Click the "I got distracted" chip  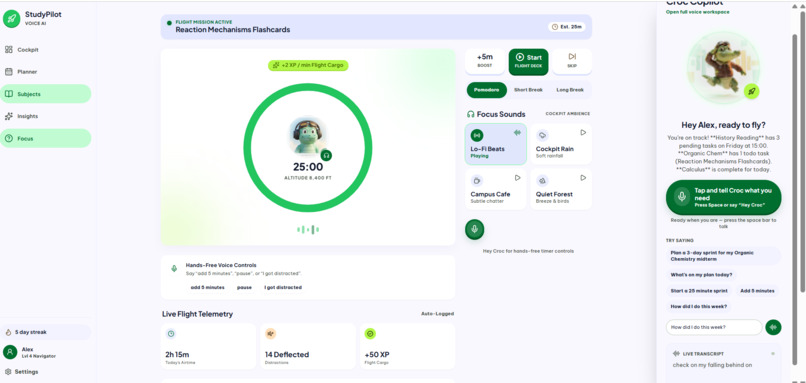283,287
